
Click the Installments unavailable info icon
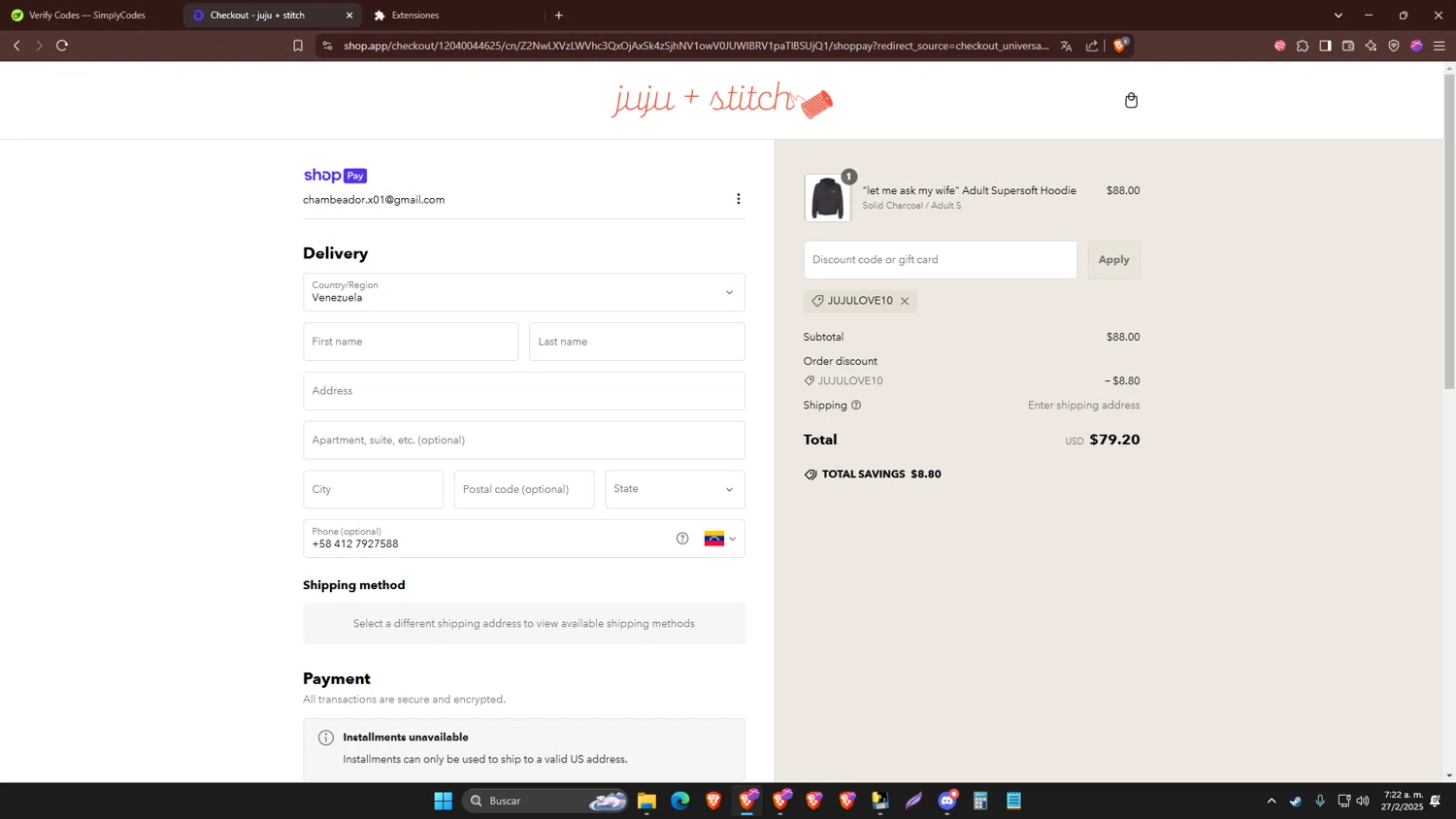[x=326, y=737]
